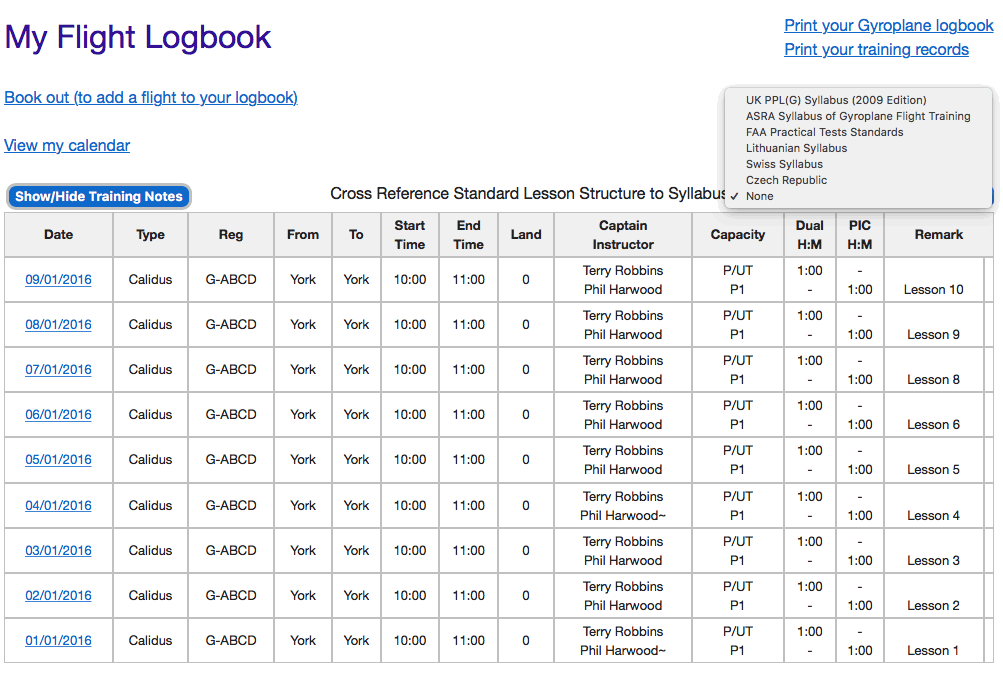Open the 06/01/2016 flight record

coord(58,415)
